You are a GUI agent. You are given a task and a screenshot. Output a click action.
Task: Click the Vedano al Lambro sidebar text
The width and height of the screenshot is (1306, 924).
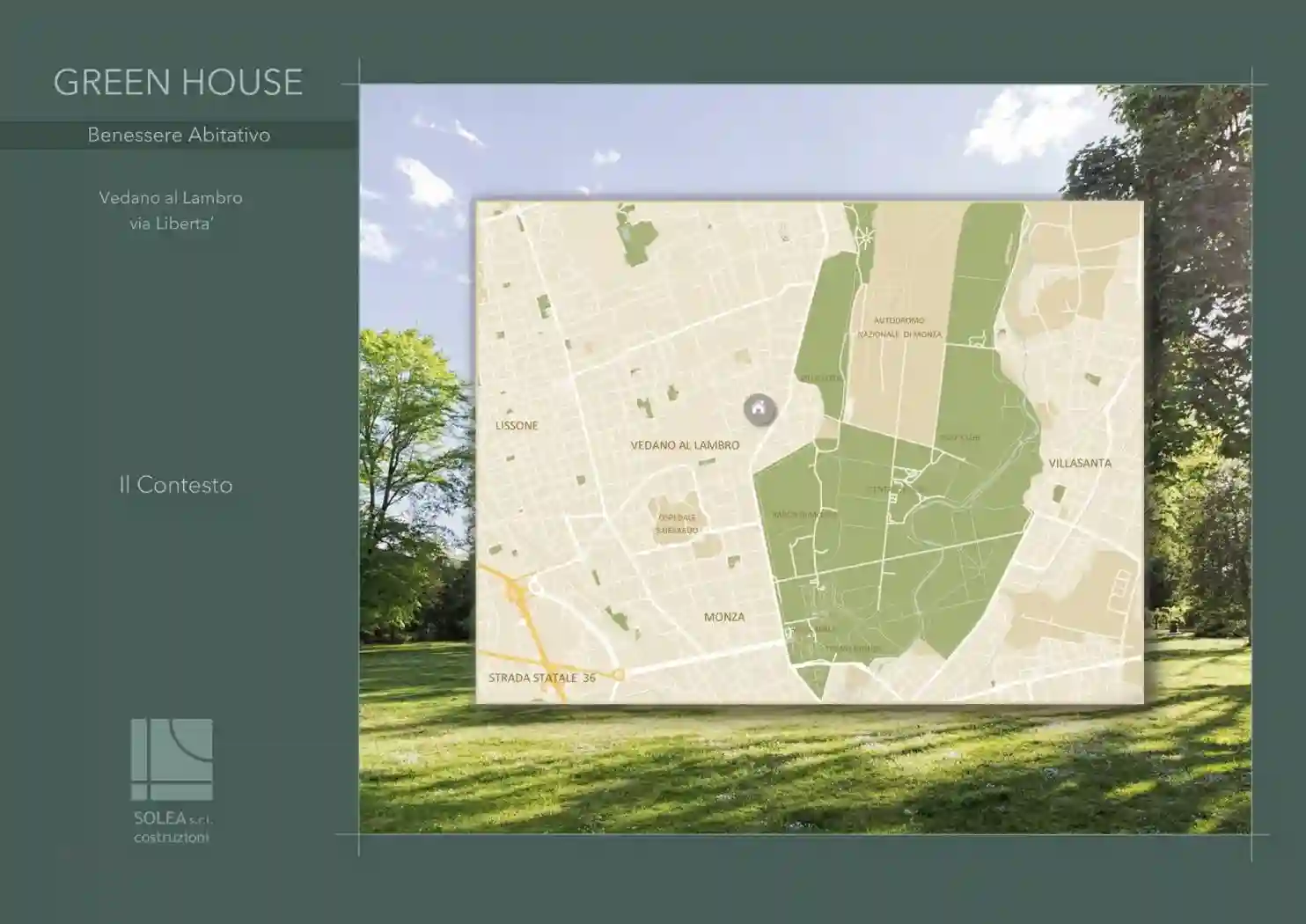pos(171,198)
